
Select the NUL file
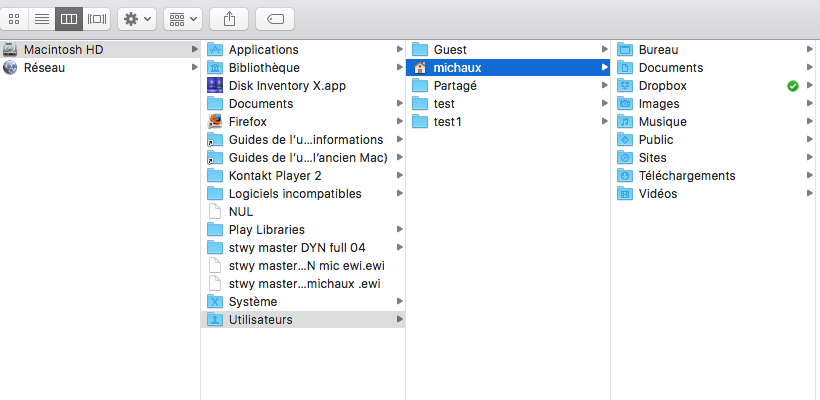240,212
